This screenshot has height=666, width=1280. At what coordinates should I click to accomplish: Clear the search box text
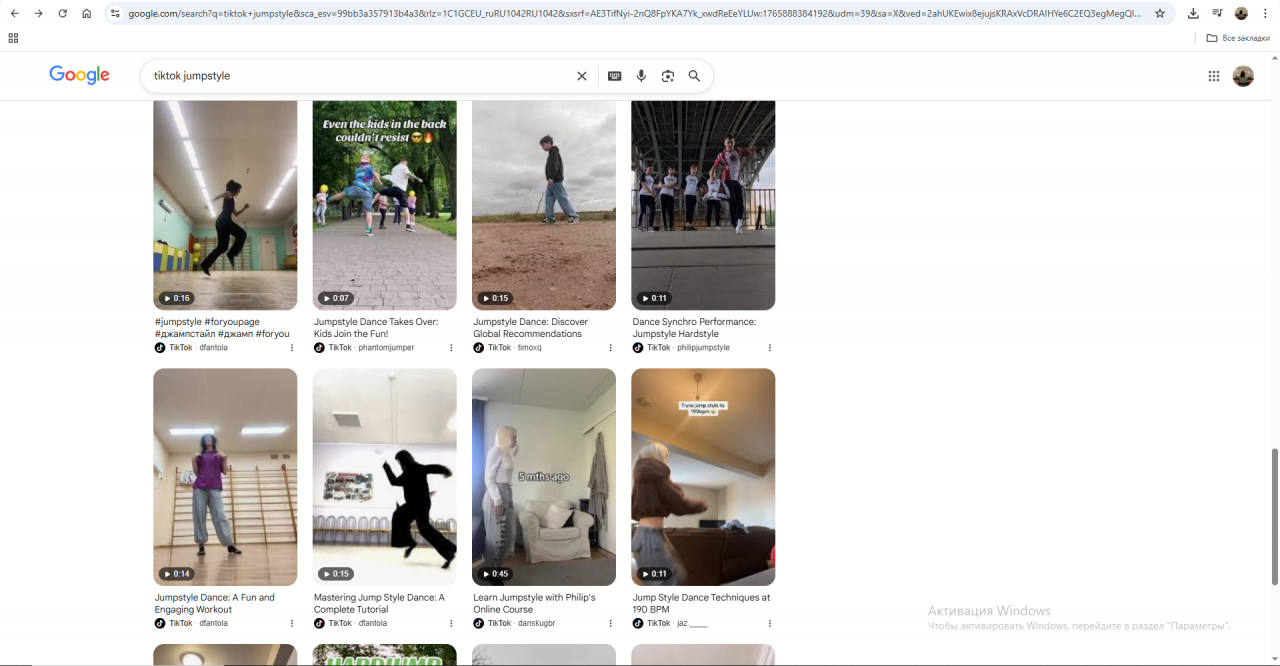tap(582, 76)
